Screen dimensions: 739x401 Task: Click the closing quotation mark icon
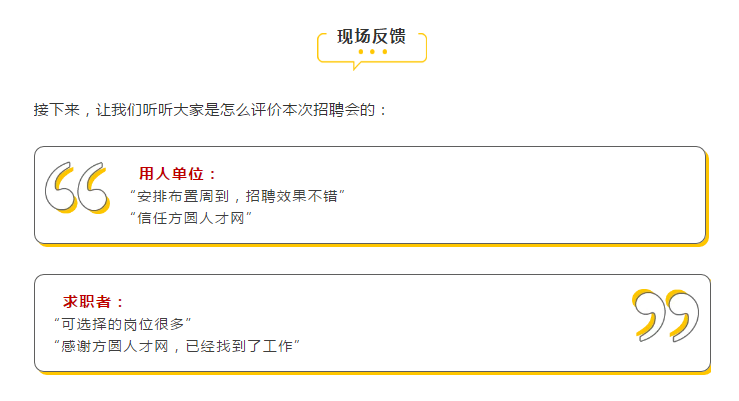tap(665, 315)
